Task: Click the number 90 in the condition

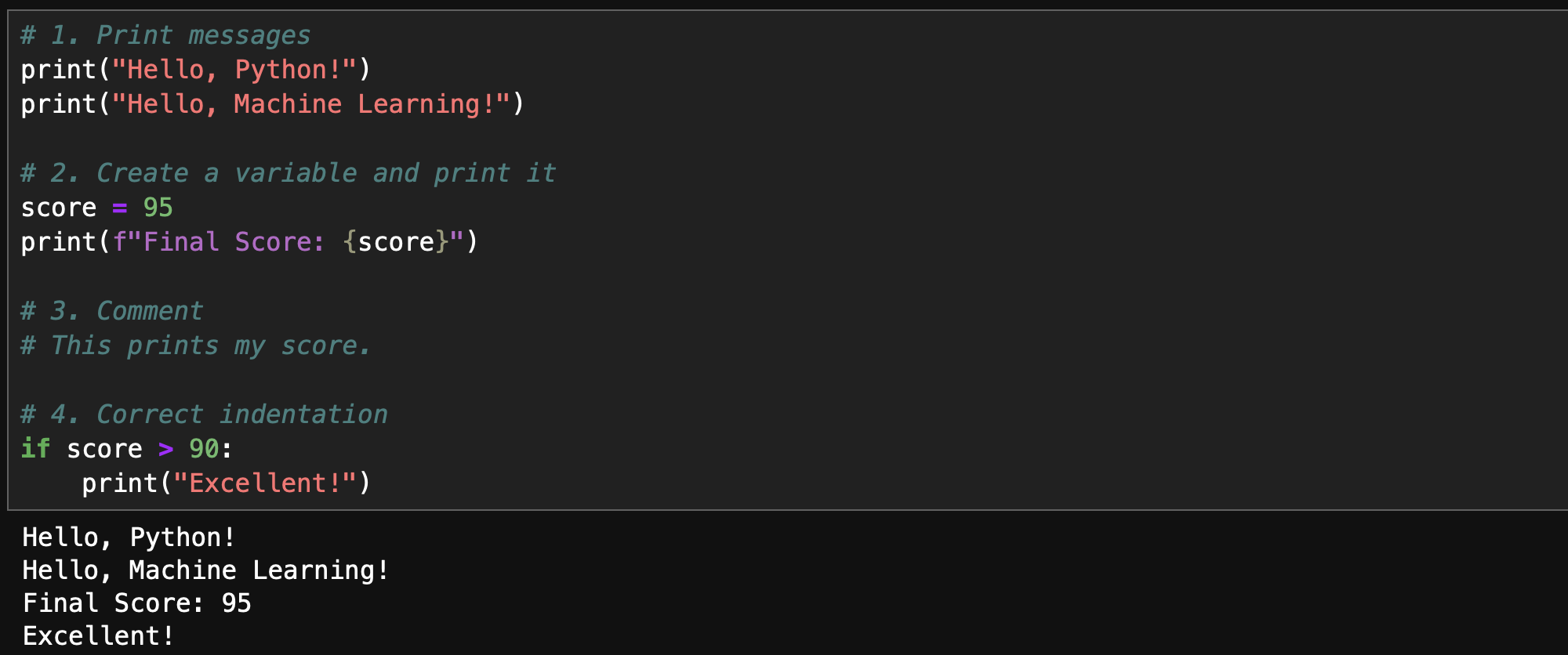Action: pos(204,449)
